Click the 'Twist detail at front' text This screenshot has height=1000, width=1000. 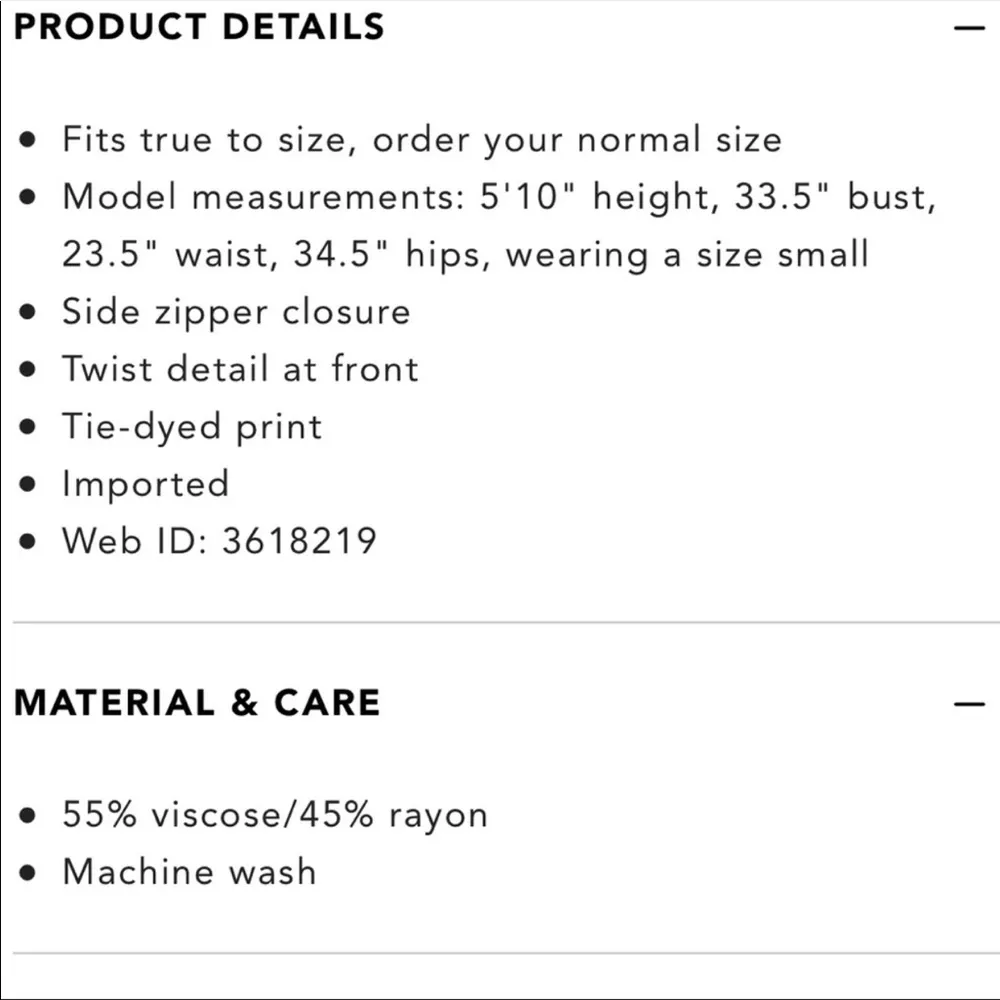tap(240, 369)
